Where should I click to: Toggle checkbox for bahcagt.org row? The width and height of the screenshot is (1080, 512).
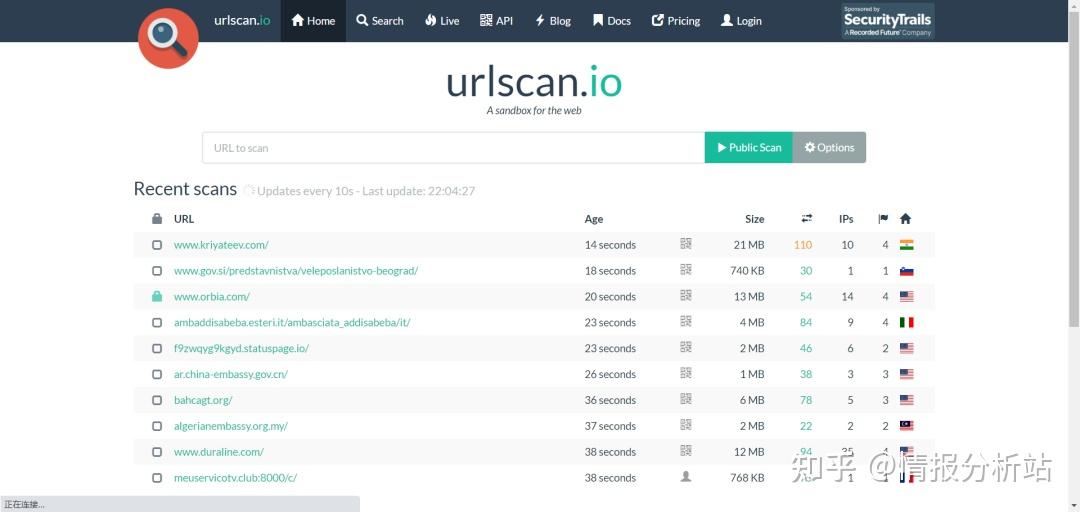tap(157, 400)
